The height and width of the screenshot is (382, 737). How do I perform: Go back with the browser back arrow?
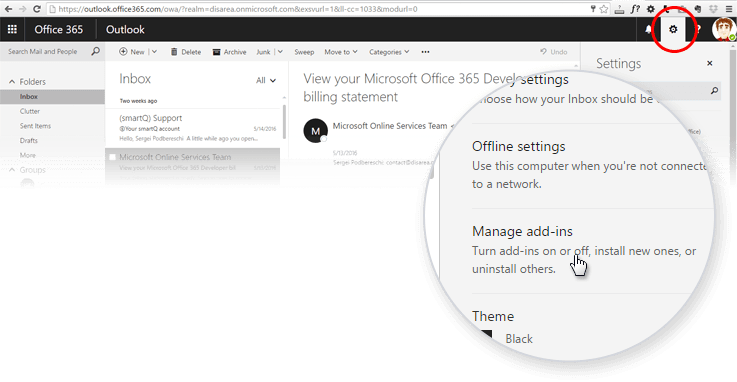pos(8,9)
